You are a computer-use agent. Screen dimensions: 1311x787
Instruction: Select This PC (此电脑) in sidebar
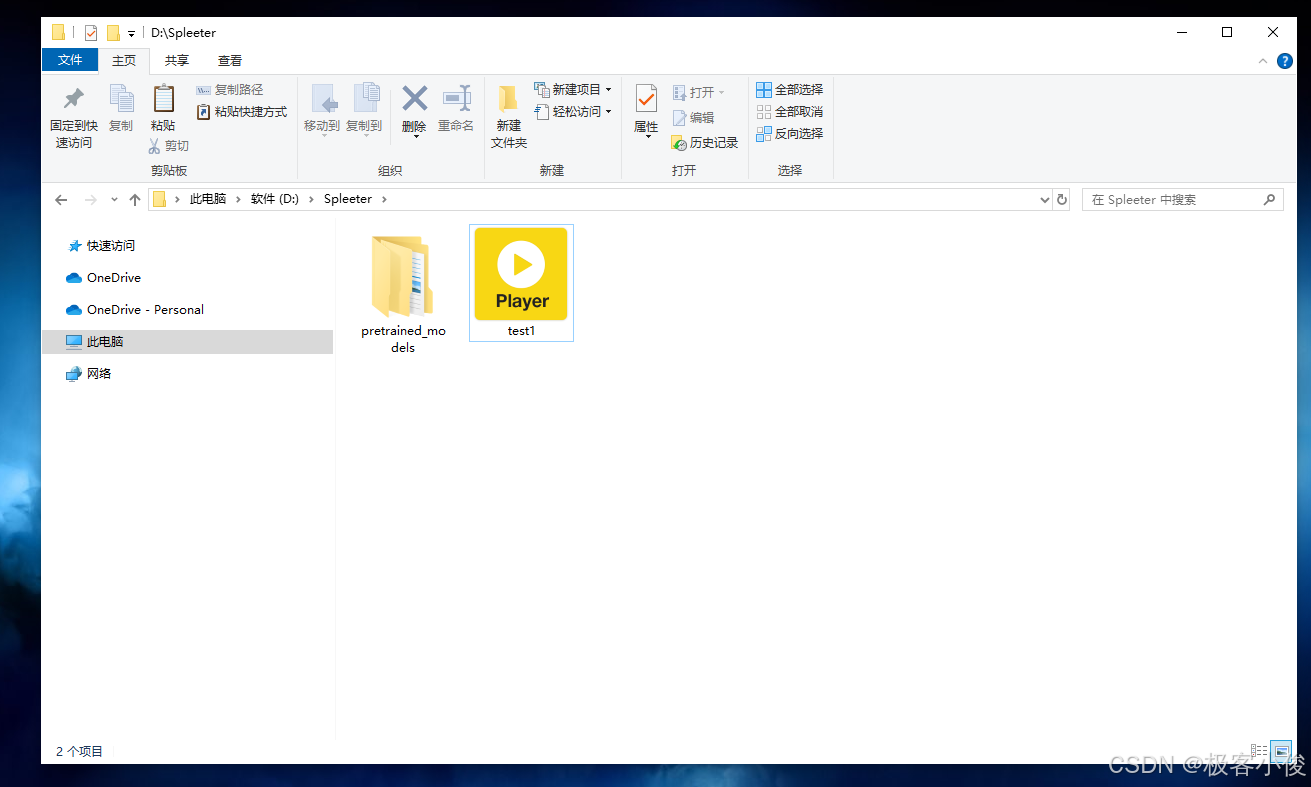tap(187, 342)
